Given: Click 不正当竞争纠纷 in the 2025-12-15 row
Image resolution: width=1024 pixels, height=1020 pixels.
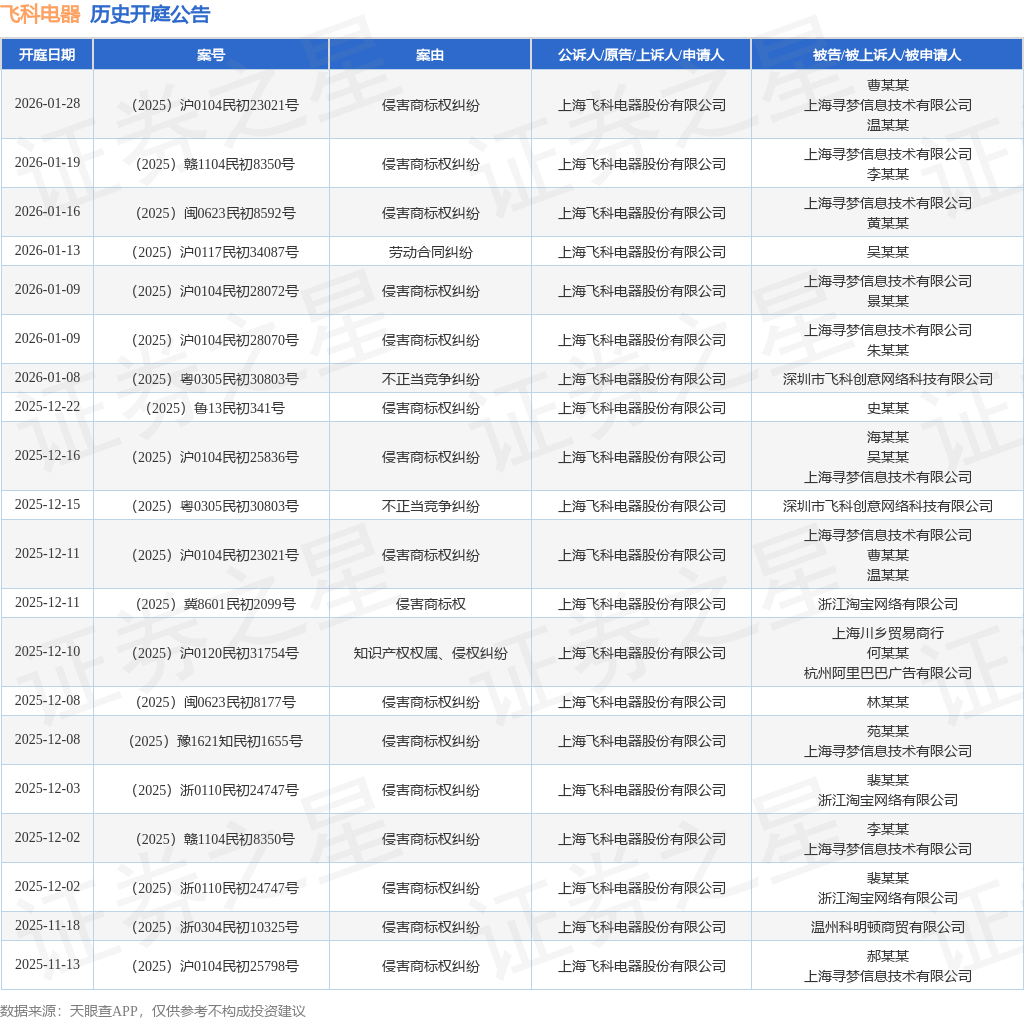Looking at the screenshot, I should point(430,506).
